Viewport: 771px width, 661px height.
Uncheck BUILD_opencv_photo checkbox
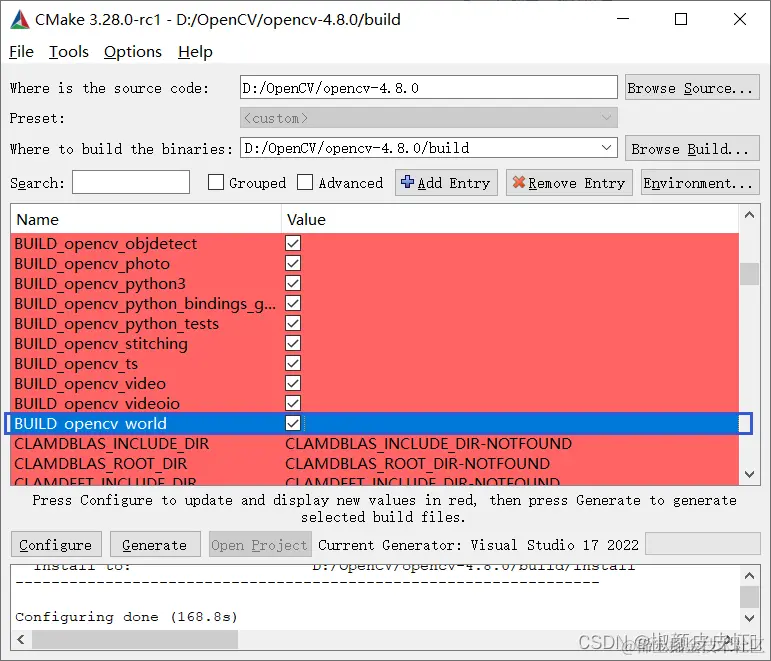point(293,264)
